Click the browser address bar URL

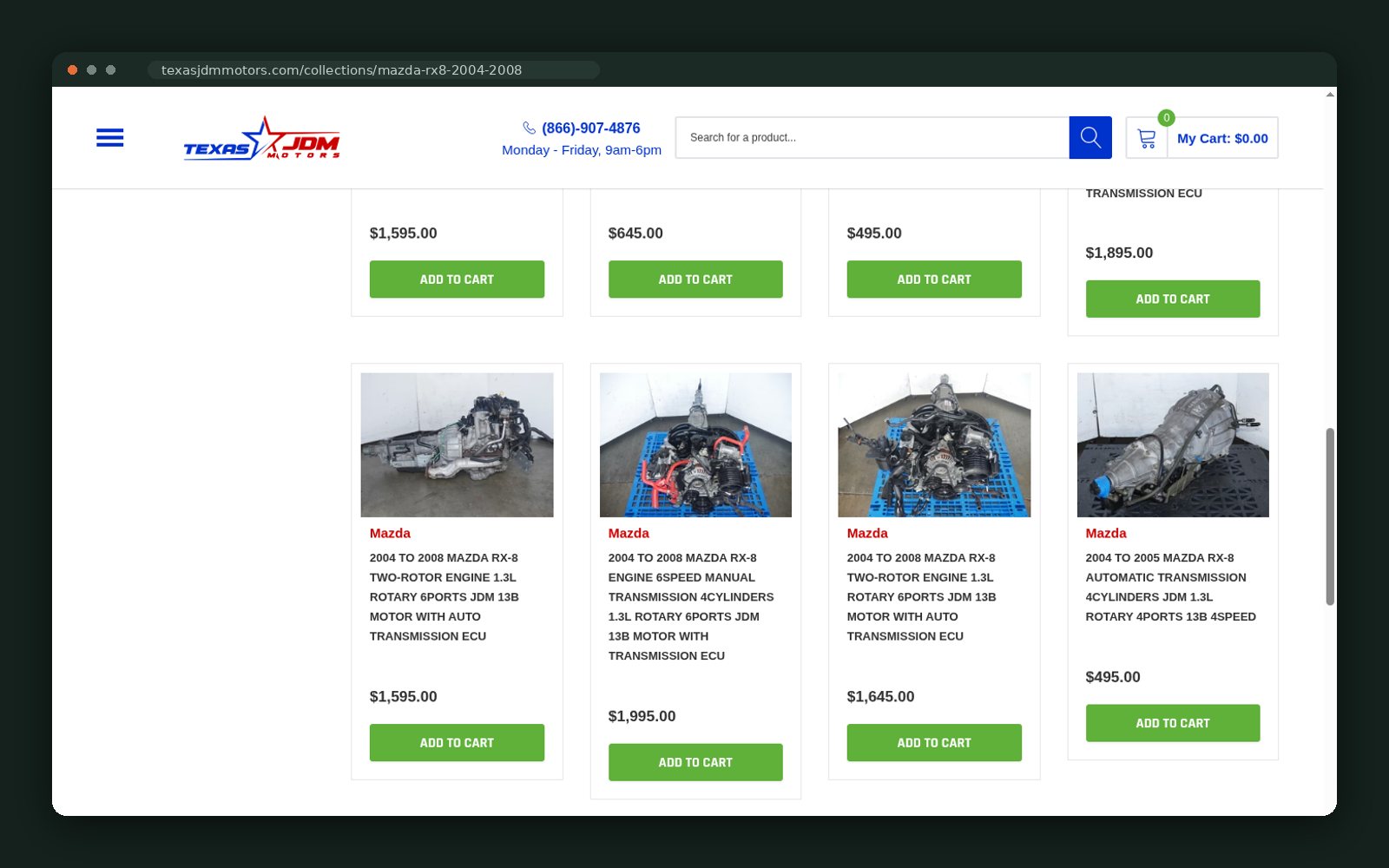[x=341, y=69]
